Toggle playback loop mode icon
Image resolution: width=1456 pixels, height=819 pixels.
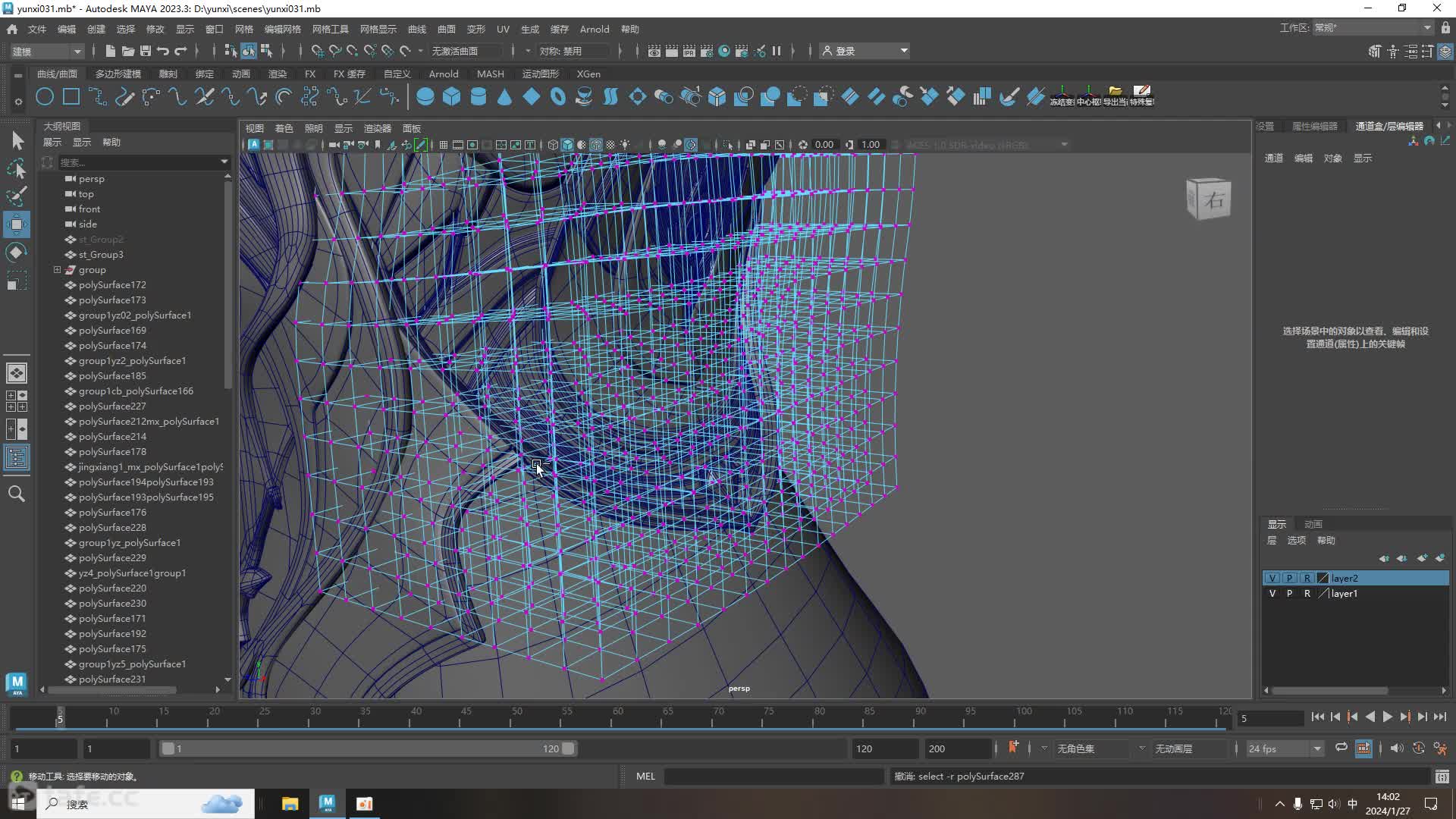[x=1341, y=748]
